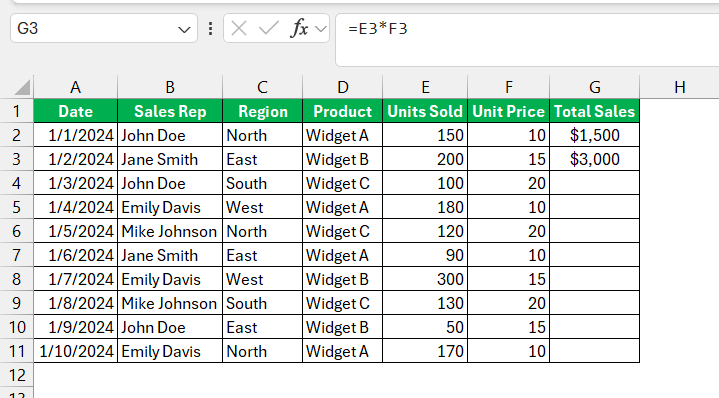Confirm entry with the checkmark icon
Viewport: 719px width, 398px height.
[x=269, y=29]
